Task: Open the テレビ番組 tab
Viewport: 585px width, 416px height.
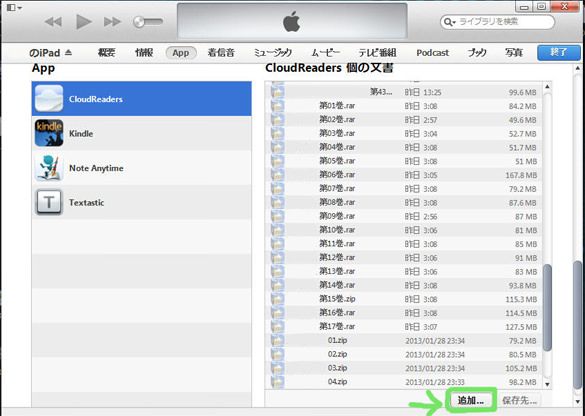Action: tap(377, 53)
